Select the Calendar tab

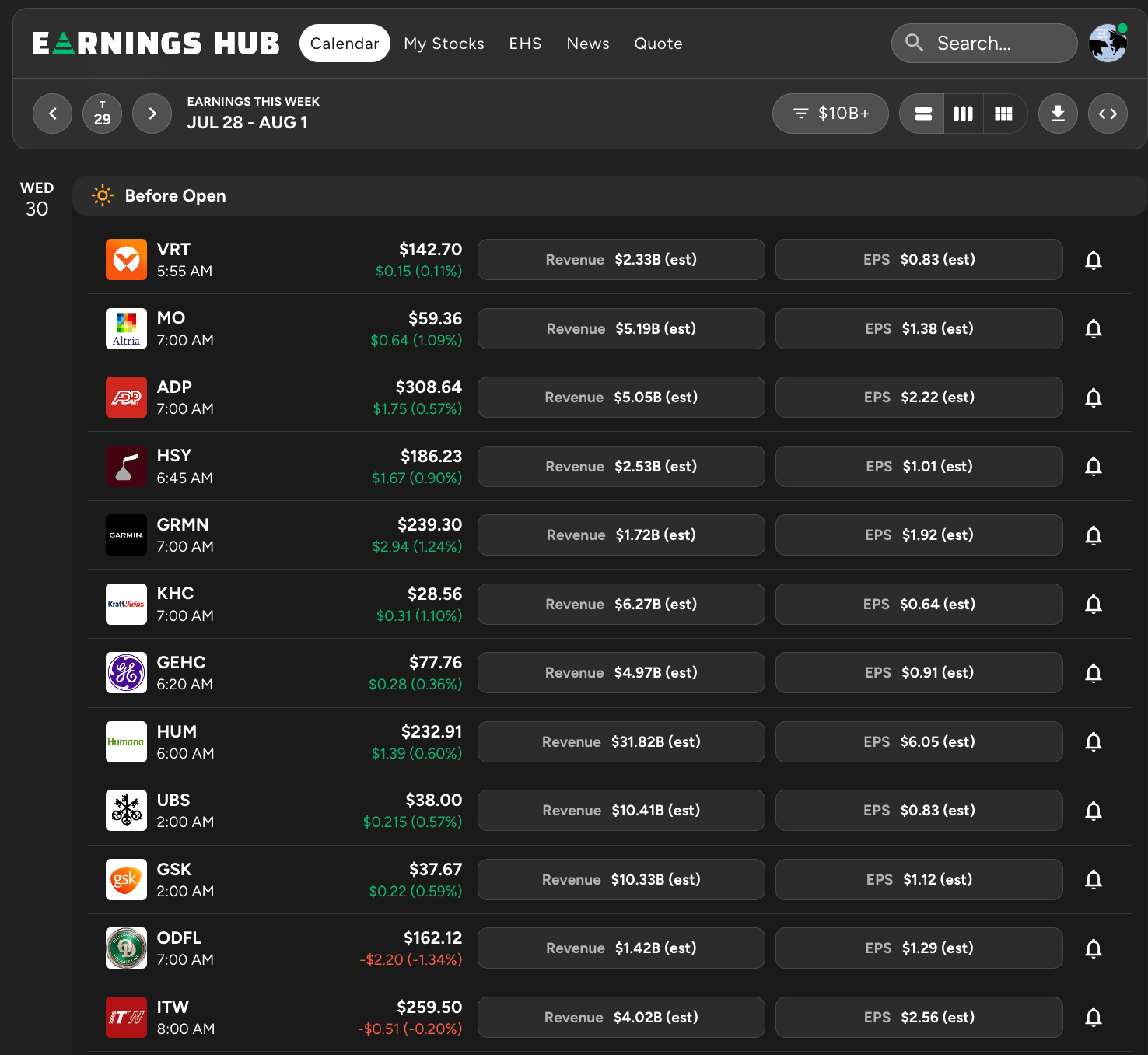point(345,44)
